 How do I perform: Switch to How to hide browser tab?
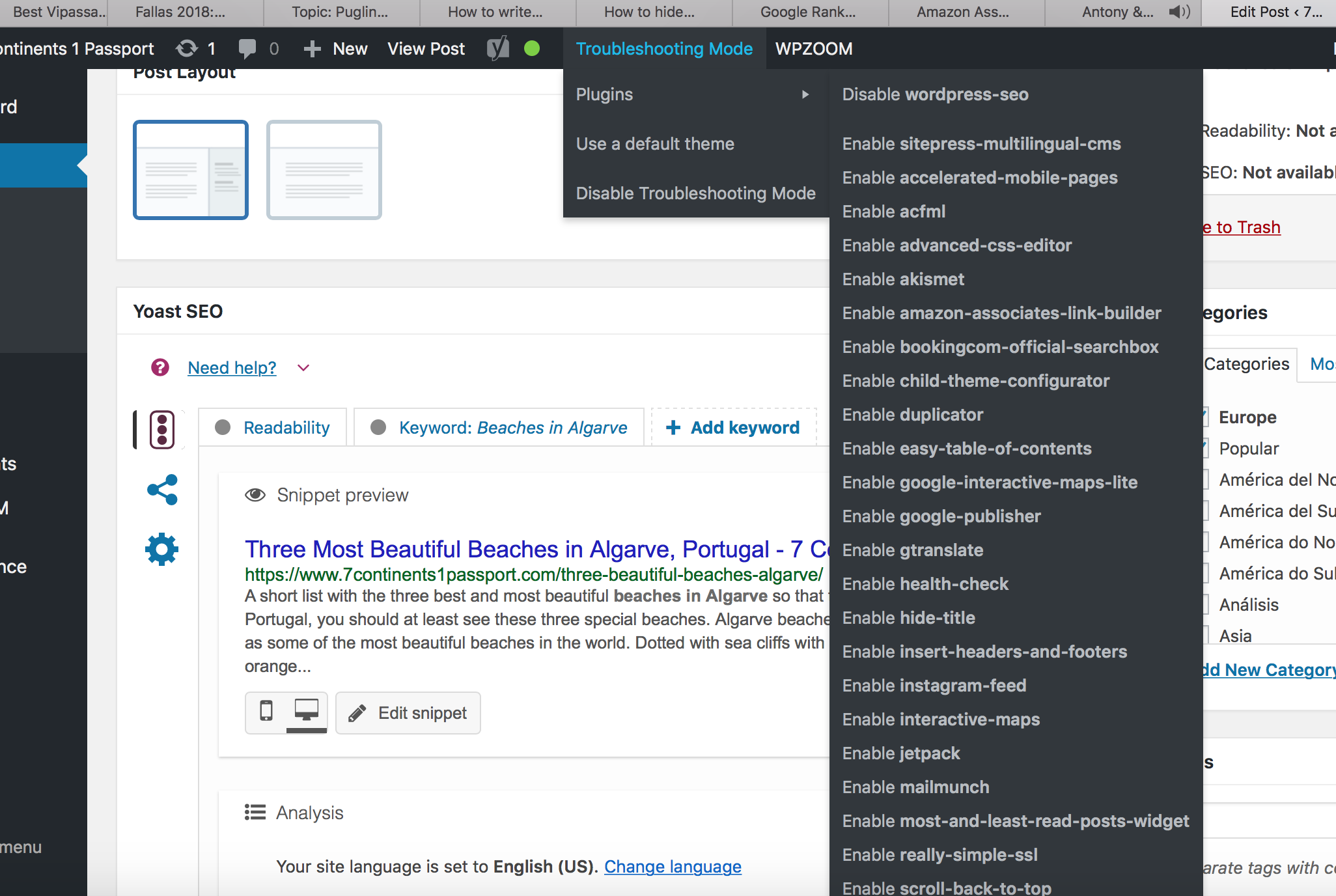tap(654, 12)
